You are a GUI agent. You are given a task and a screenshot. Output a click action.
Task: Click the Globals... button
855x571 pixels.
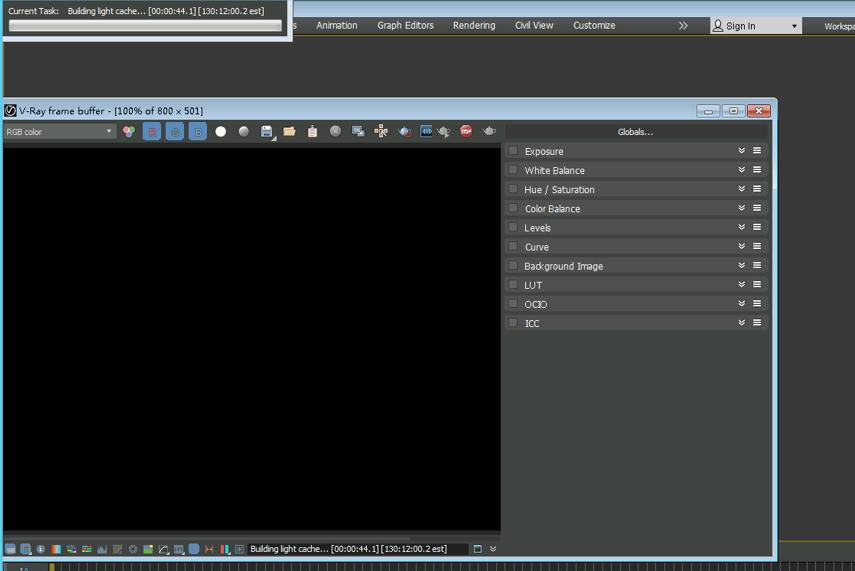(635, 132)
